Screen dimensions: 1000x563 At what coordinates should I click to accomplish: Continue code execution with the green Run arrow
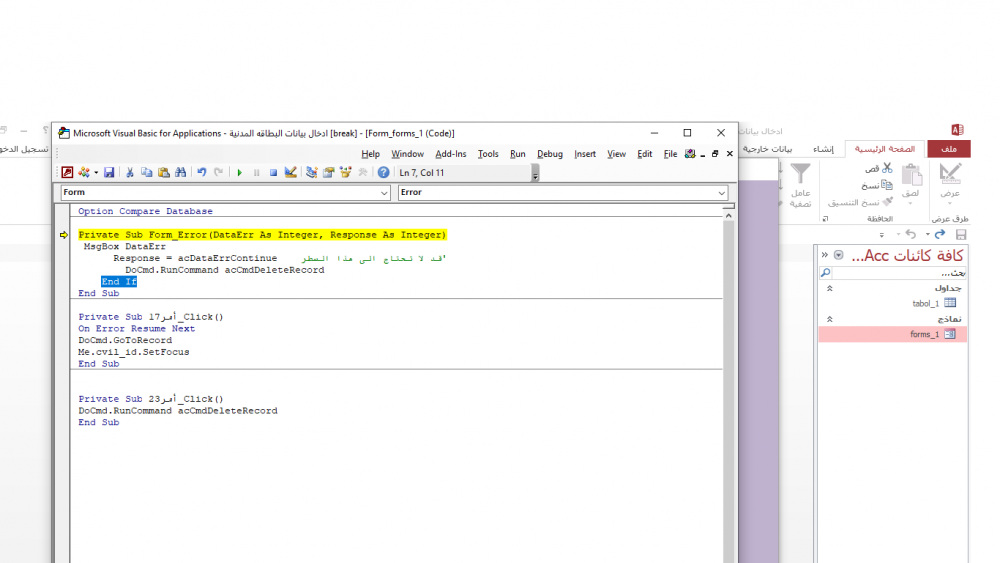[240, 172]
